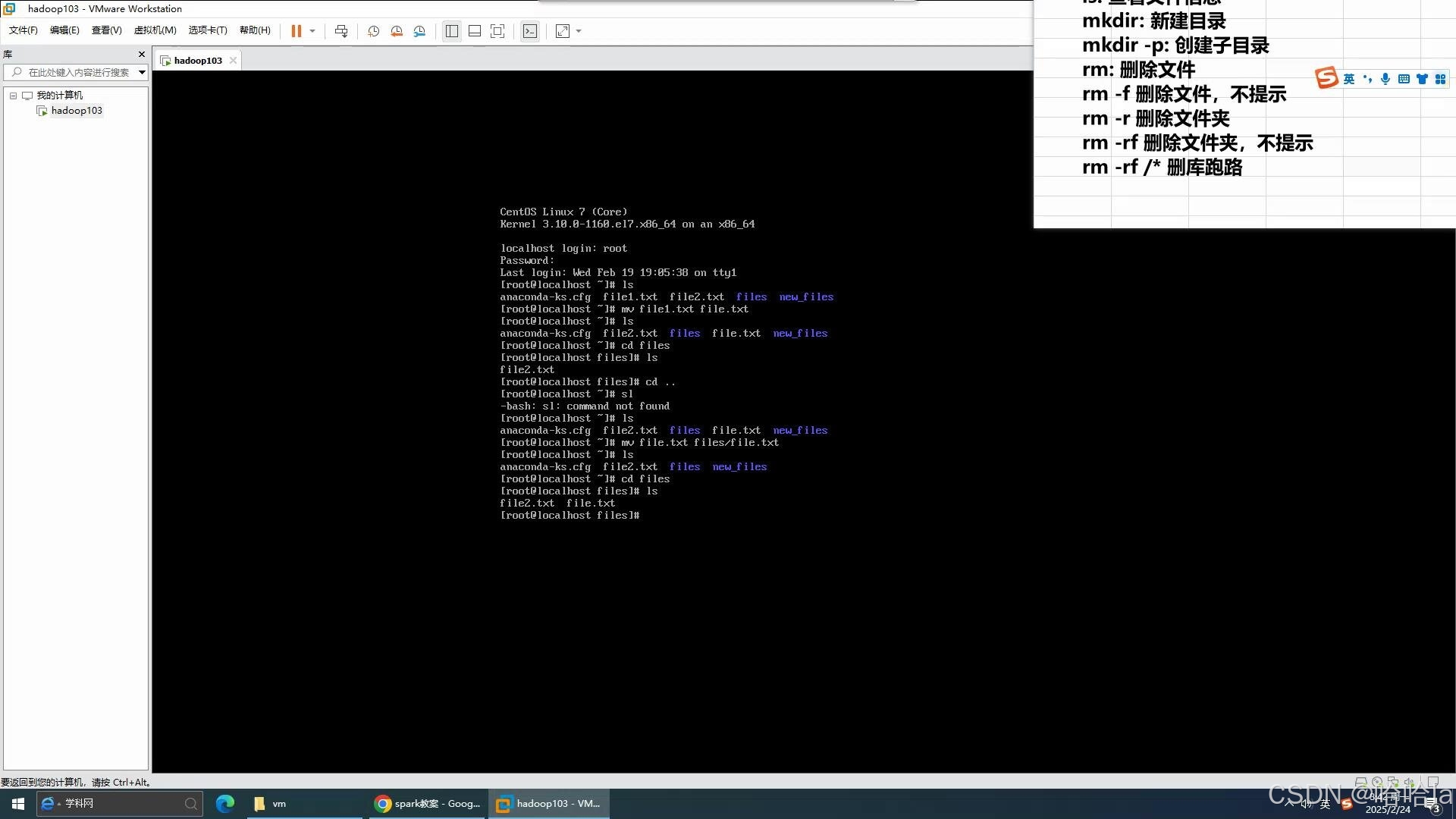Close the library panel
The height and width of the screenshot is (819, 1456).
141,54
